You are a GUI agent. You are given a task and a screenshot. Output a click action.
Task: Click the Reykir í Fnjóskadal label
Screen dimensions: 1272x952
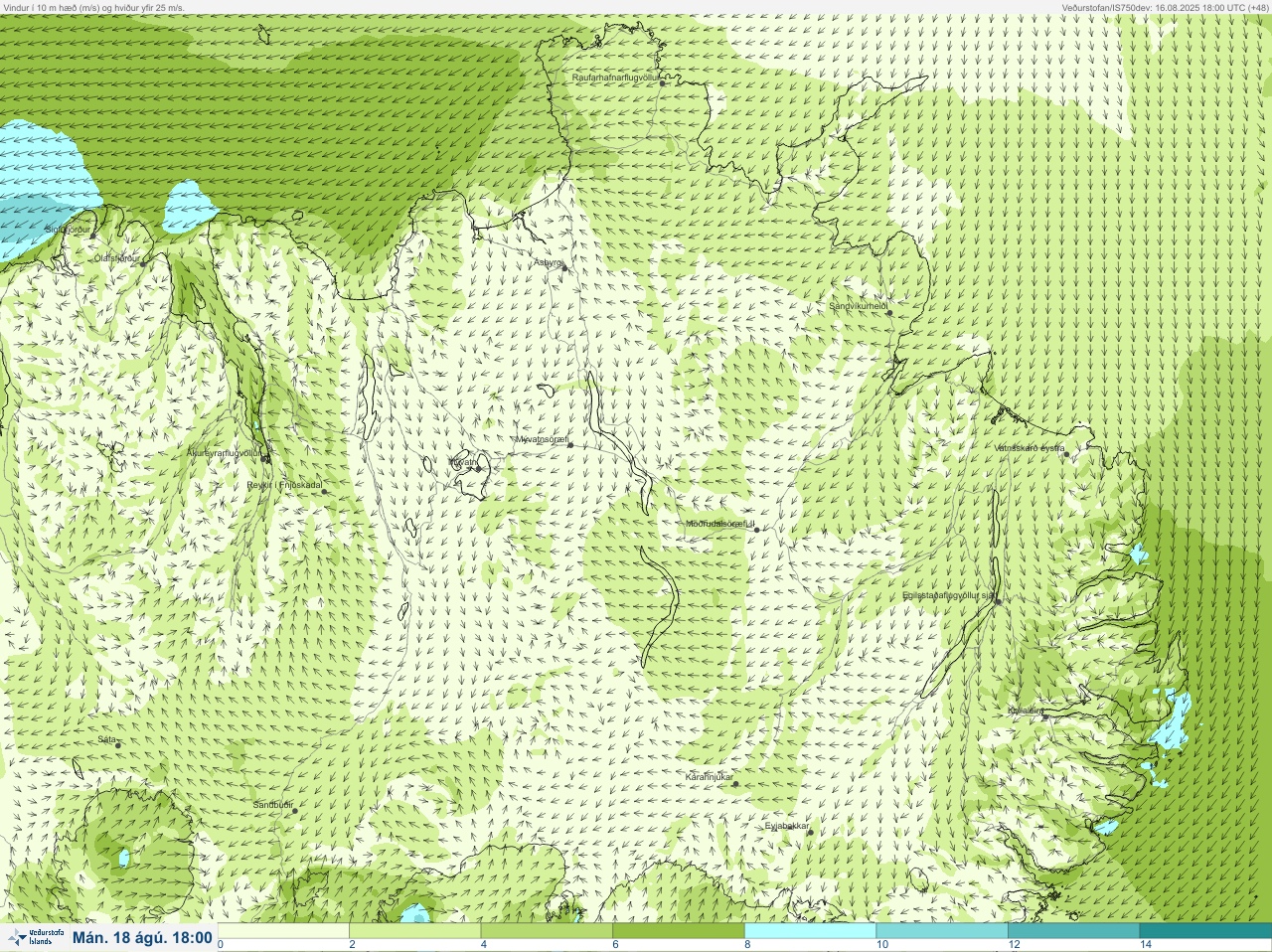pos(284,485)
